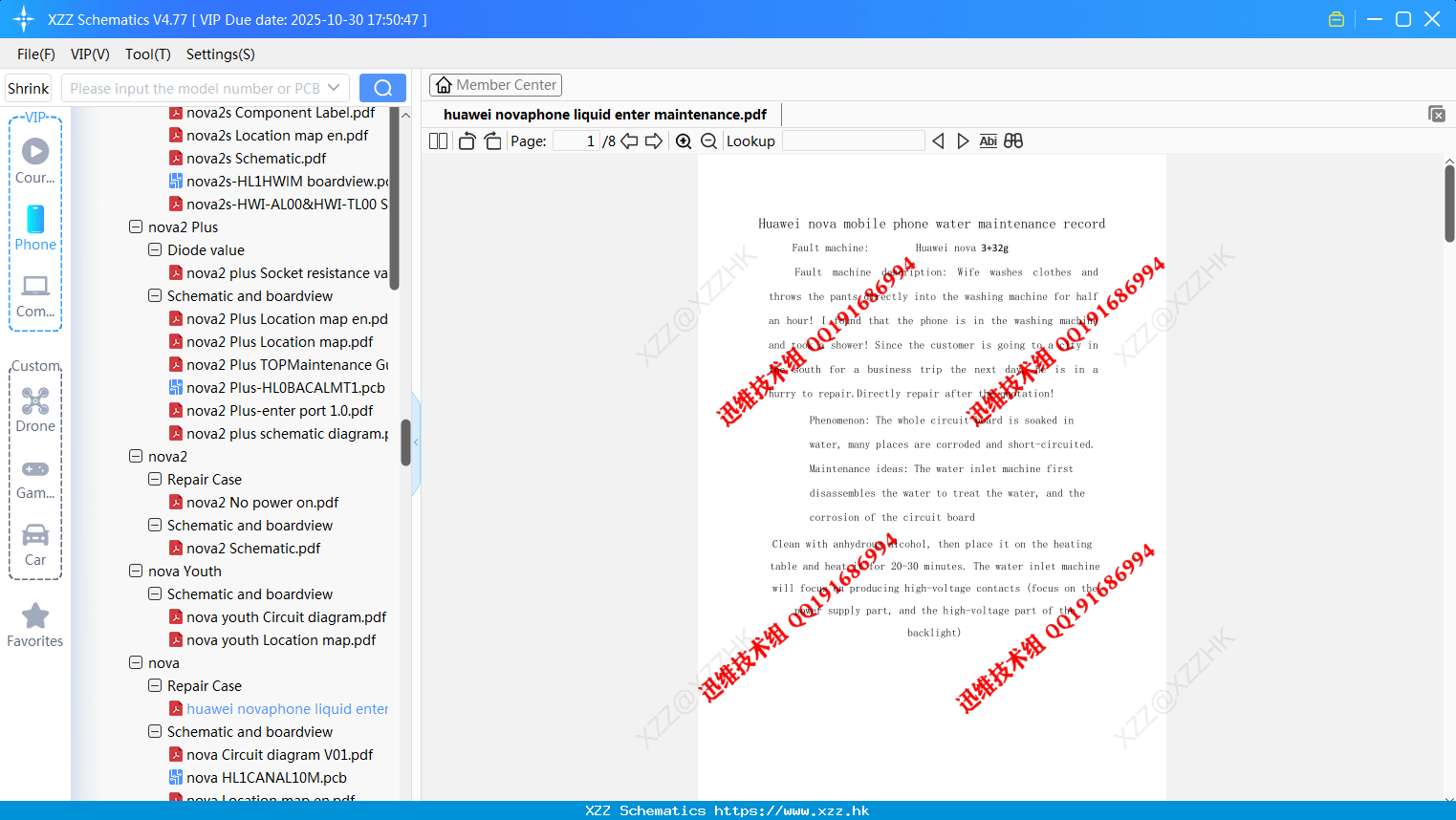Open huawei novaphone liquid enter file
Screen dimensions: 1456x820
[x=287, y=709]
